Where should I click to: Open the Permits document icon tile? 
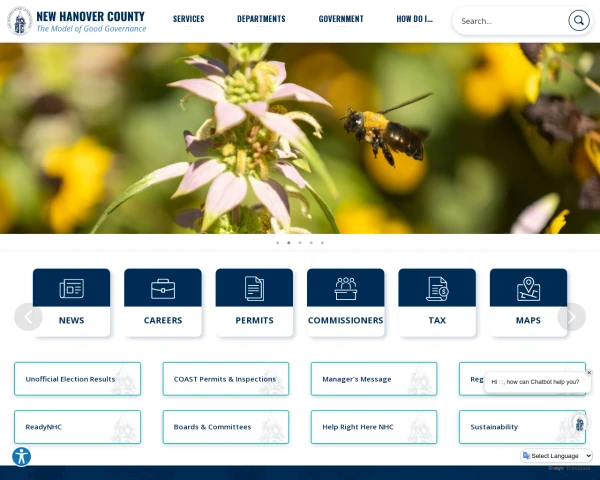(x=254, y=288)
